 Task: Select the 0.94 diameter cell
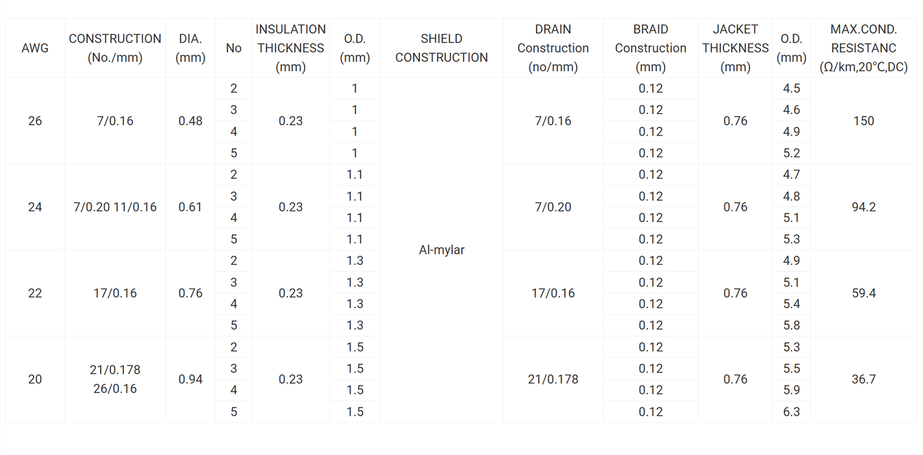[190, 379]
